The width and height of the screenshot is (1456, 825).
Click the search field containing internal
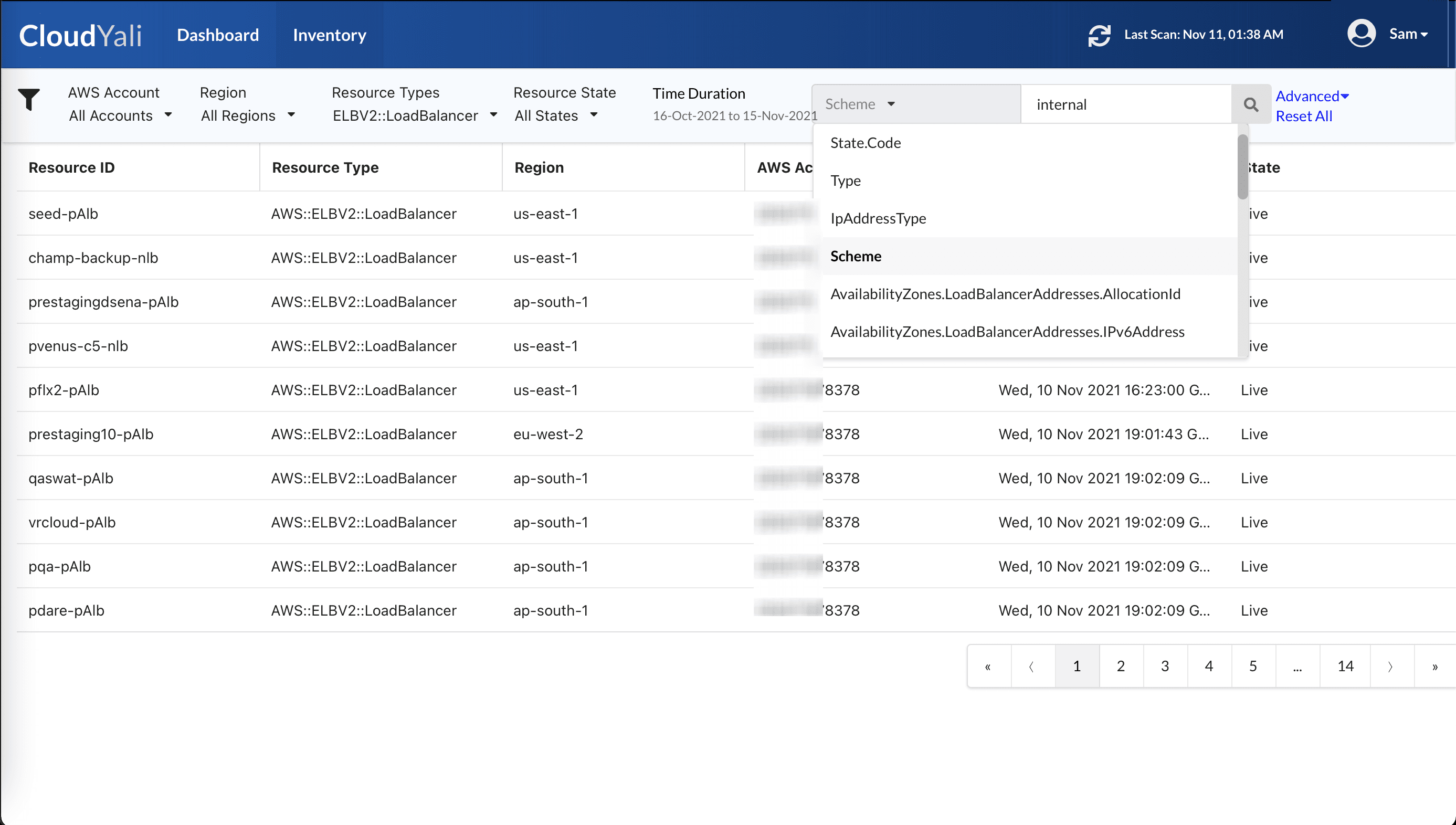(1125, 104)
